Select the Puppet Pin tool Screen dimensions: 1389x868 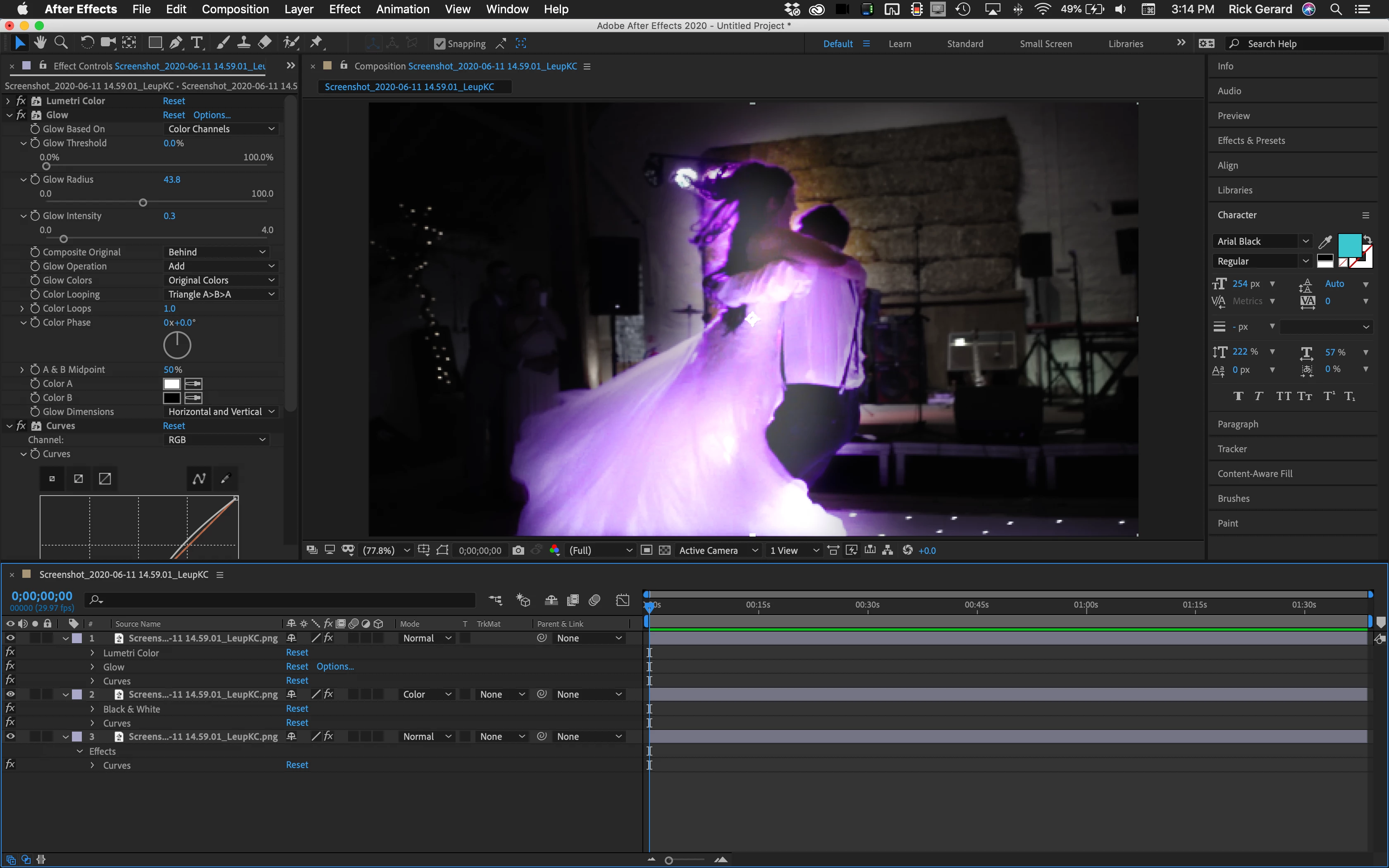click(316, 43)
